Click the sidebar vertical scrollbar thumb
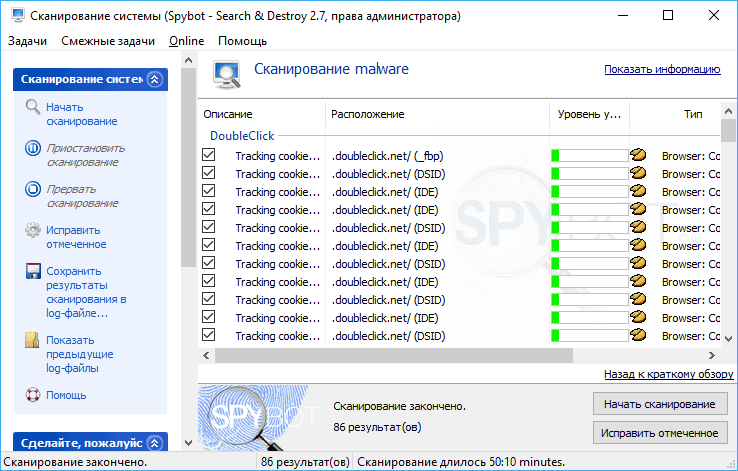This screenshot has width=738, height=471. [188, 168]
